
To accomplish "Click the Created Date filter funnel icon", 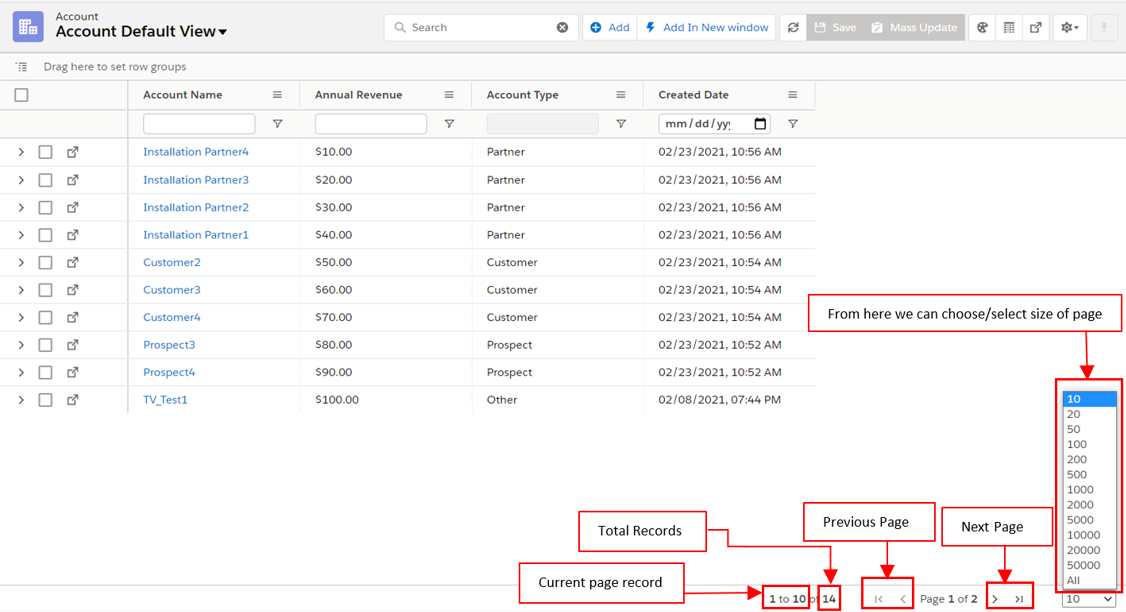I will pos(793,124).
